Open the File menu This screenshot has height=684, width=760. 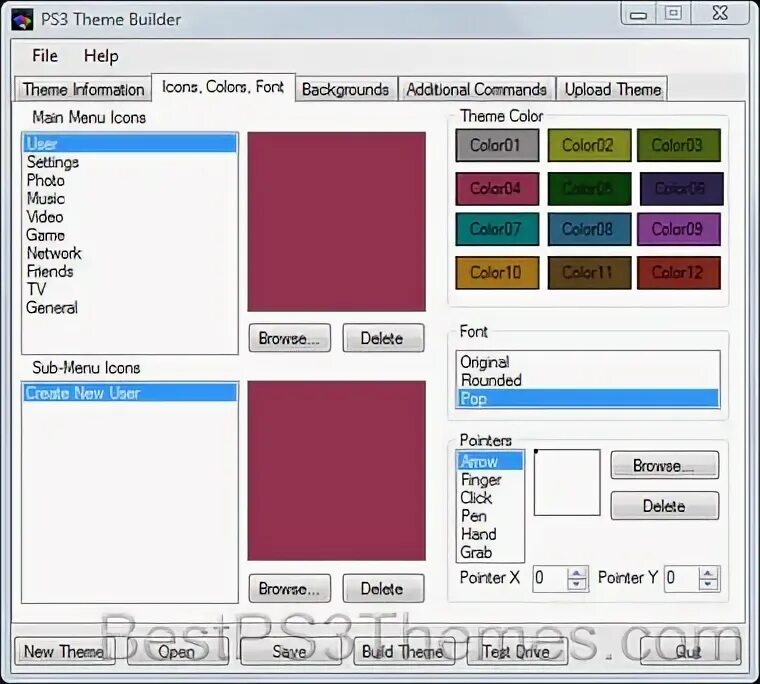[45, 56]
